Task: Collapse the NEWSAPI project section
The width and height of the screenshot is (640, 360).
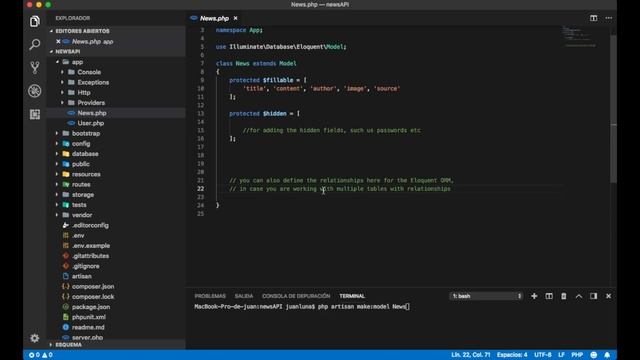Action: tap(68, 51)
